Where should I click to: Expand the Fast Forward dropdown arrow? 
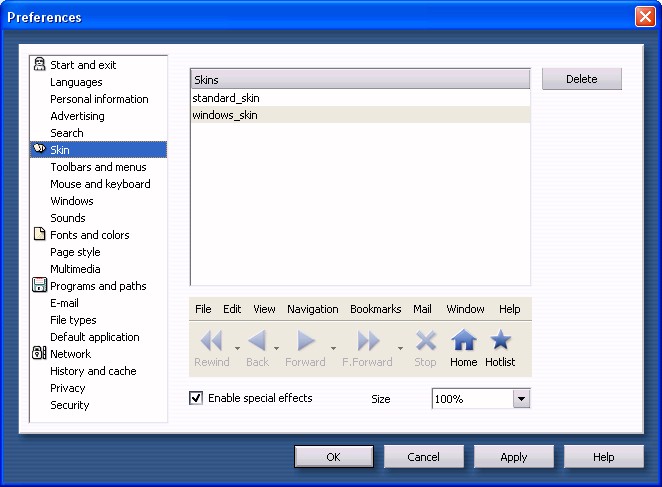[x=400, y=349]
